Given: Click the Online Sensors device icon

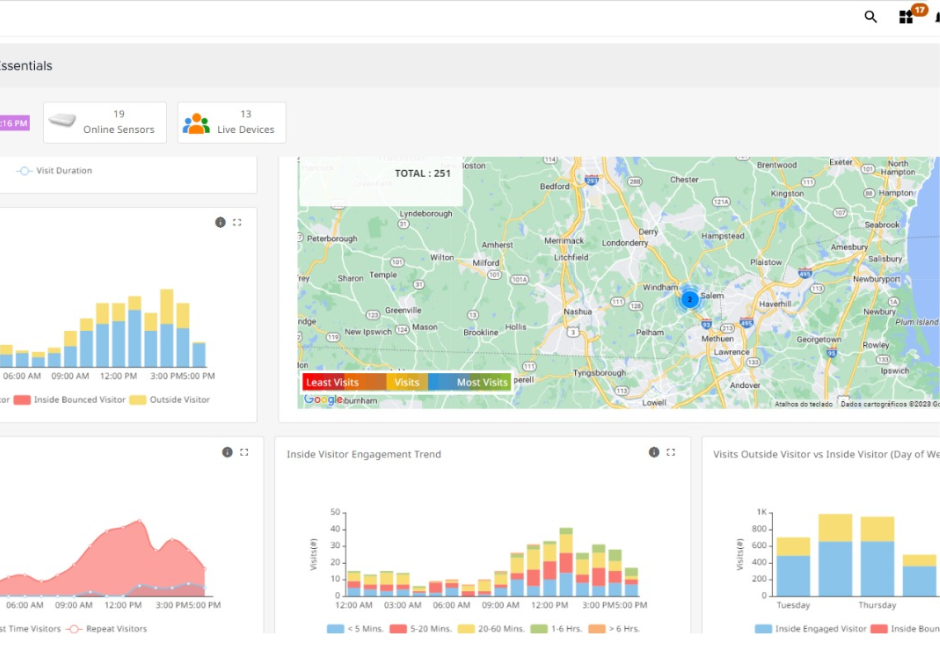Looking at the screenshot, I should (62, 121).
